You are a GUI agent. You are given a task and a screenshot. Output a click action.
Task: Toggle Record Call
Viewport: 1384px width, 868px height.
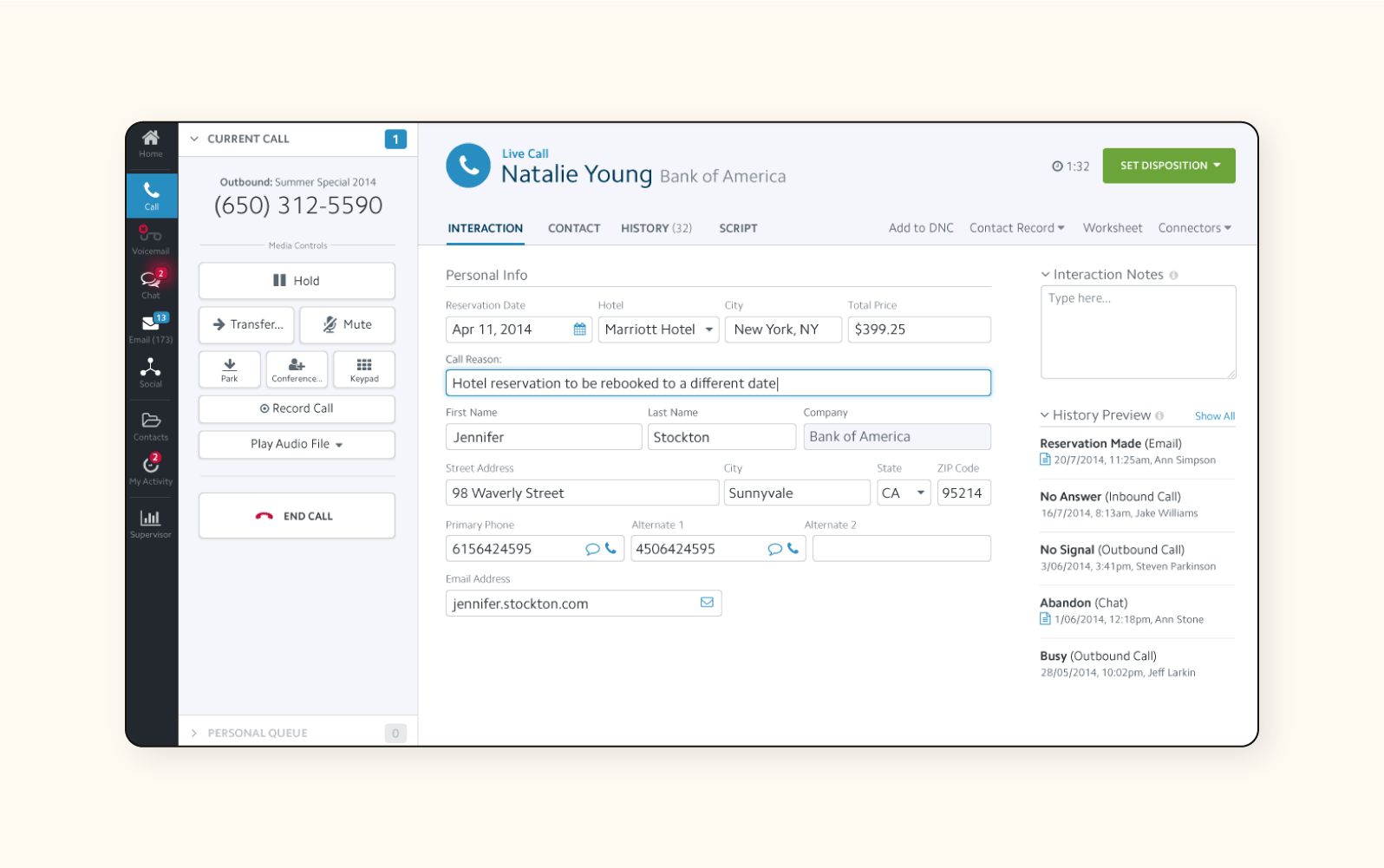click(297, 408)
